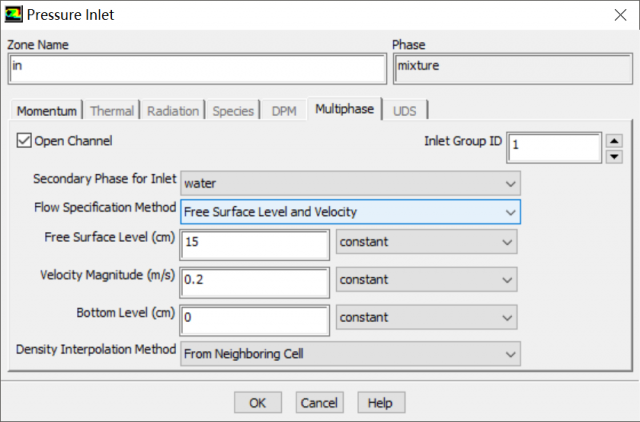Open Velocity Magnitude constant dropdown

pyautogui.click(x=427, y=280)
